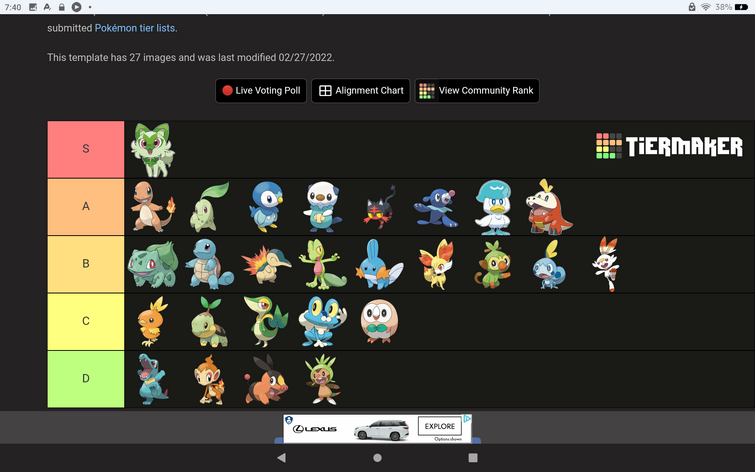Click Chikorita in the A tier
Image resolution: width=755 pixels, height=472 pixels.
[x=209, y=207]
